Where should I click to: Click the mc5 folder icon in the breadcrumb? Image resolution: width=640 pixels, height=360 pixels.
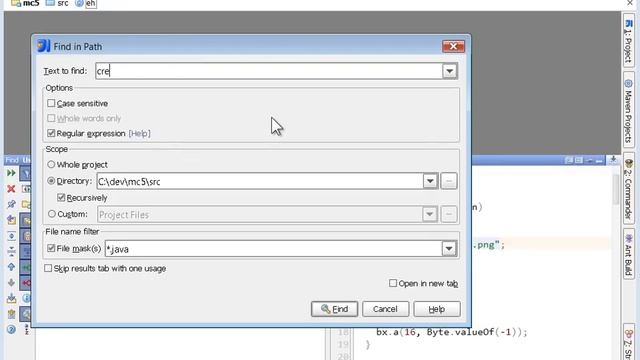point(16,3)
